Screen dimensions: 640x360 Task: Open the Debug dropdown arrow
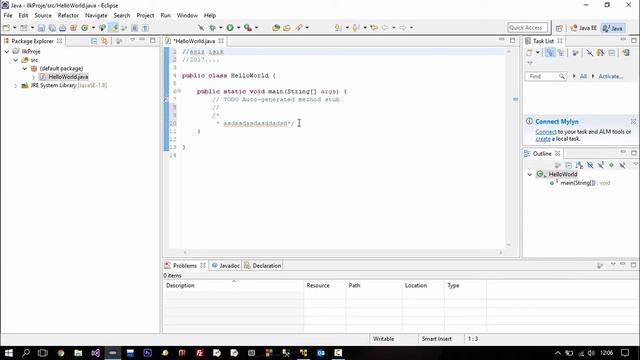tap(220, 28)
